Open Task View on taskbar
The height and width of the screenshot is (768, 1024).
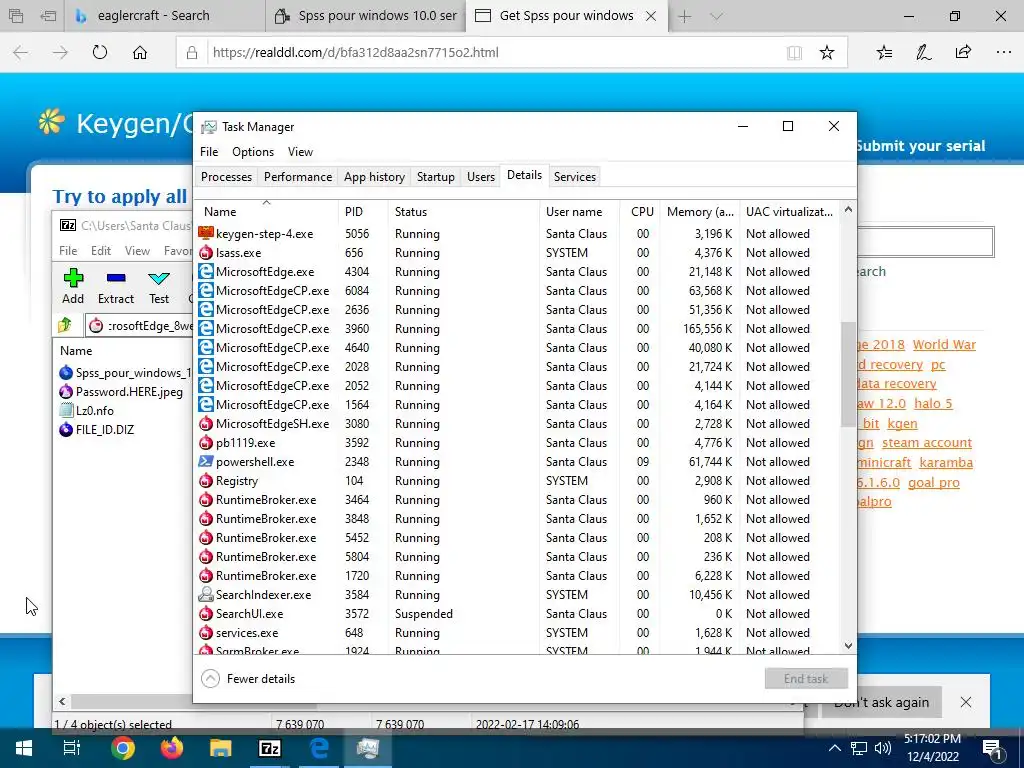pos(72,748)
